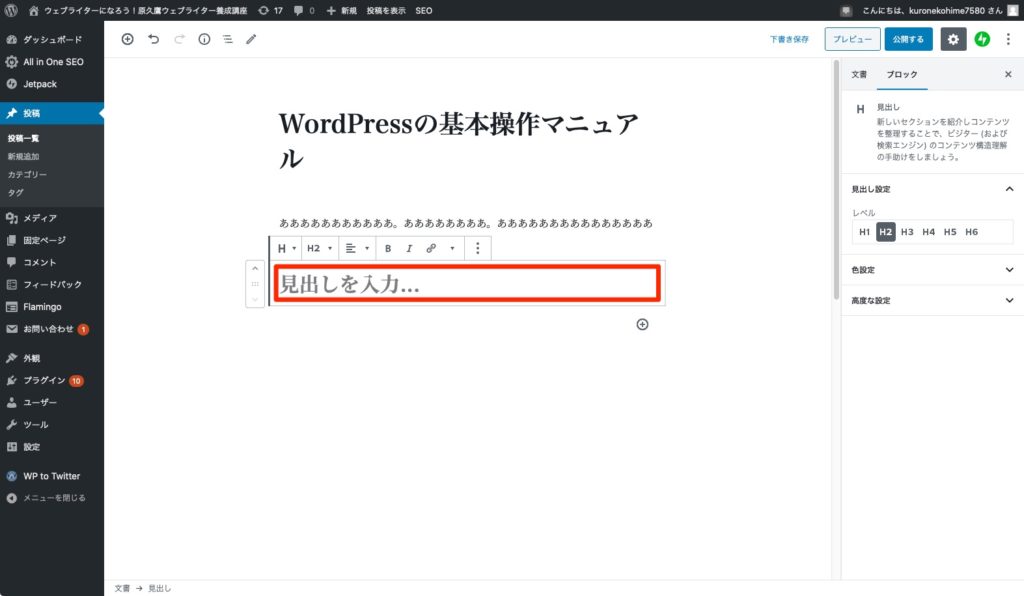Click 文書 in the bottom breadcrumb
The height and width of the screenshot is (596, 1024).
tap(122, 588)
